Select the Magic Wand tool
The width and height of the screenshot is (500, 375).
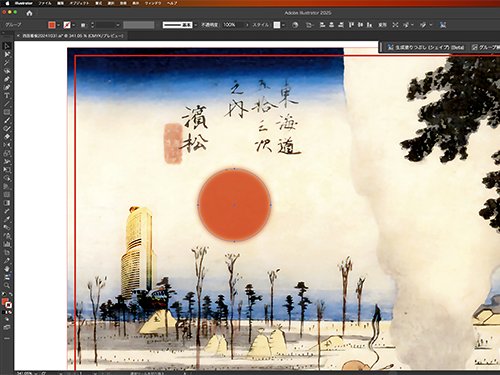7,63
